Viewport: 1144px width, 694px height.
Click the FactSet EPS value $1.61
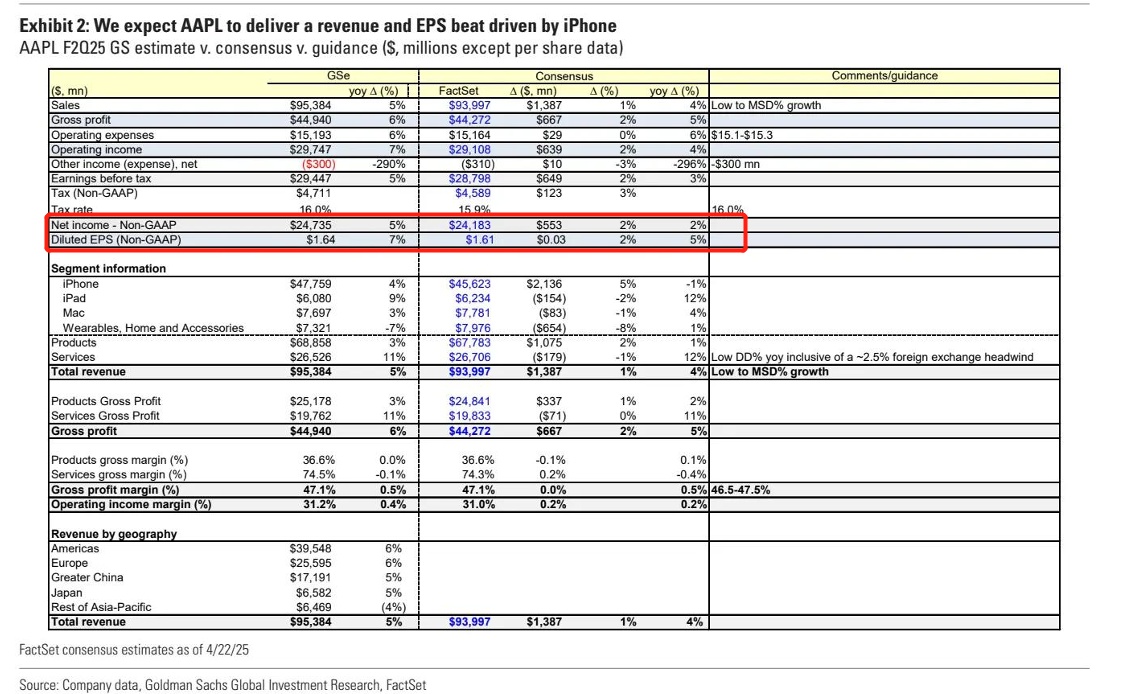click(x=479, y=239)
